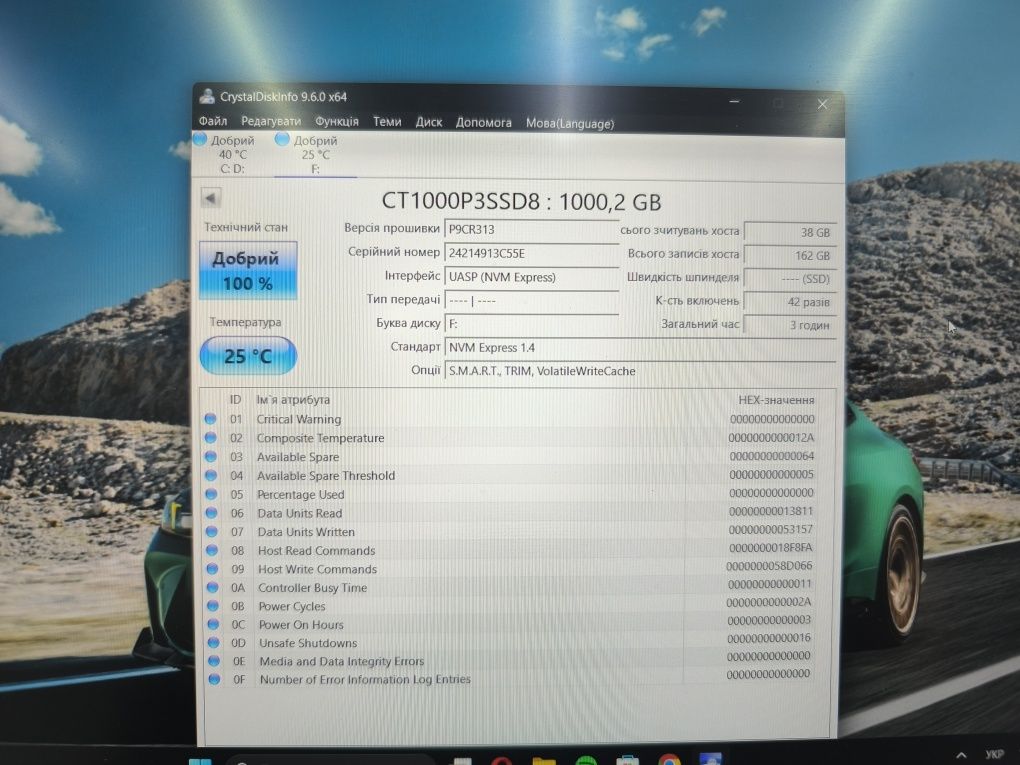
Task: Click the status circle for the Available Spare row (ID 03)
Action: (211, 457)
